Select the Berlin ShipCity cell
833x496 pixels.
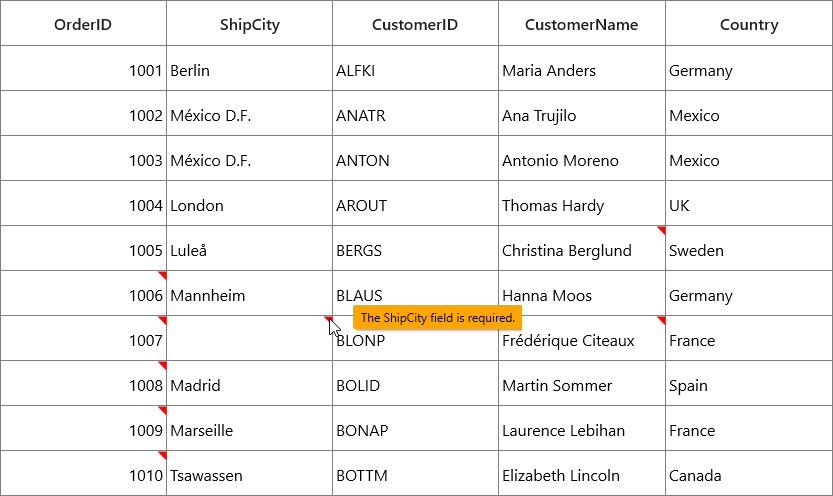click(x=250, y=69)
